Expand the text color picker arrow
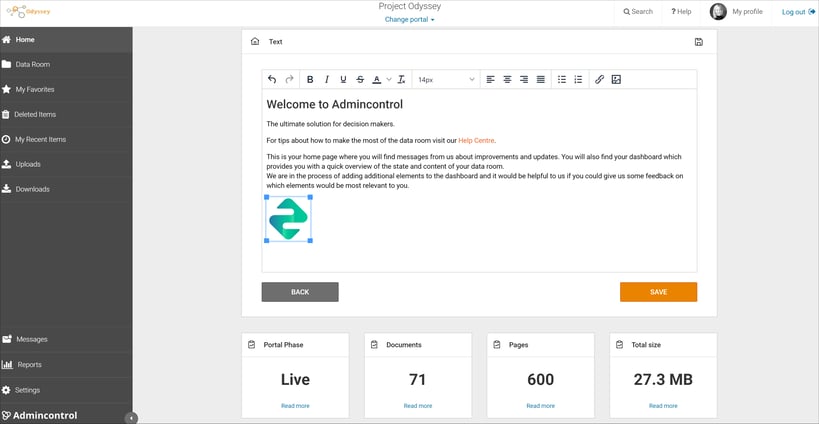Viewport: 819px width, 424px height. click(x=389, y=79)
